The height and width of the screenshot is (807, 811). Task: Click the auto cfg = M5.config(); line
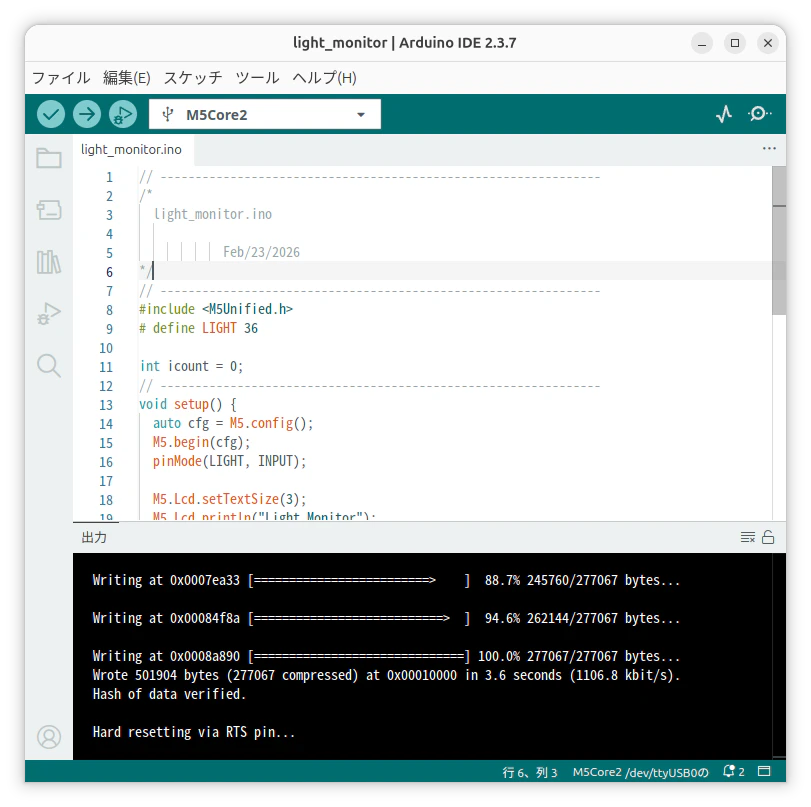pyautogui.click(x=233, y=424)
